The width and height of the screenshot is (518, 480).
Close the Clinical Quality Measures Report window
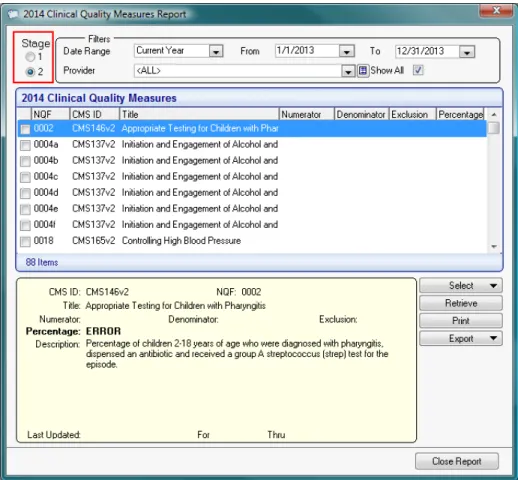(496, 11)
